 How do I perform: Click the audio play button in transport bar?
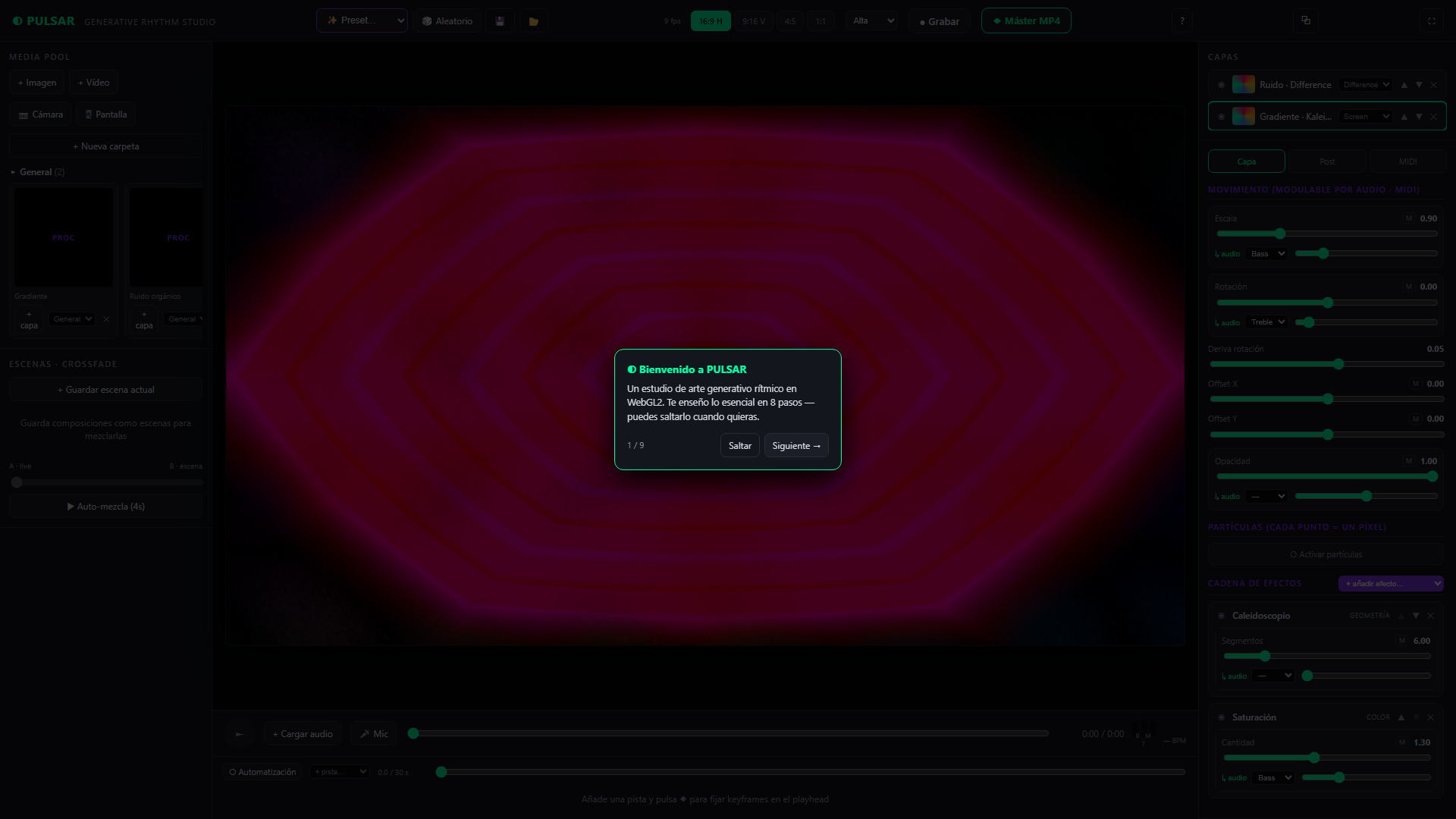click(x=239, y=734)
